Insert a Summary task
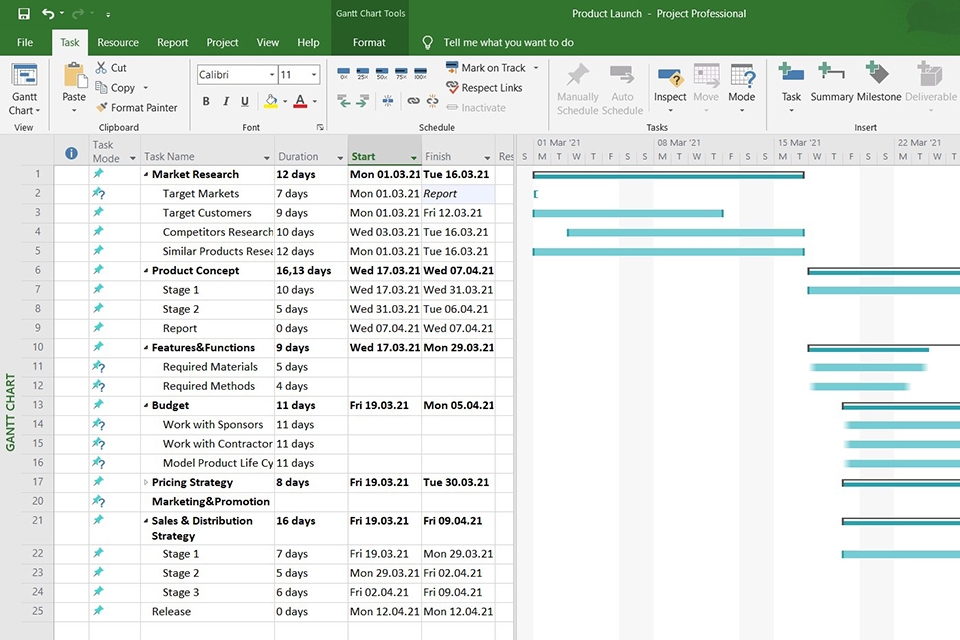 coord(831,80)
